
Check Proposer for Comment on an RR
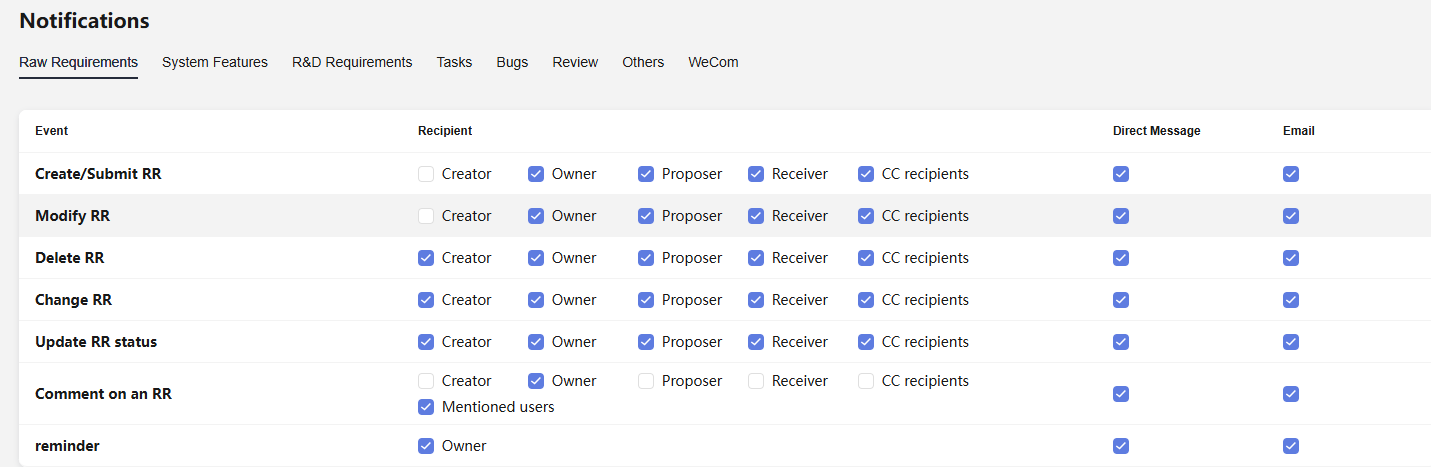coord(646,381)
